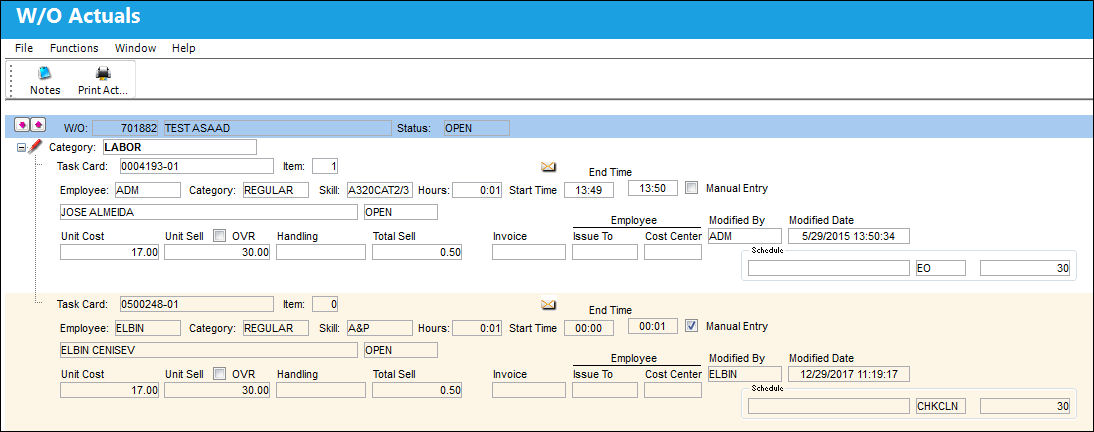
Task: Click Issue To field in JOSE ALMEIDA record
Action: tap(605, 253)
